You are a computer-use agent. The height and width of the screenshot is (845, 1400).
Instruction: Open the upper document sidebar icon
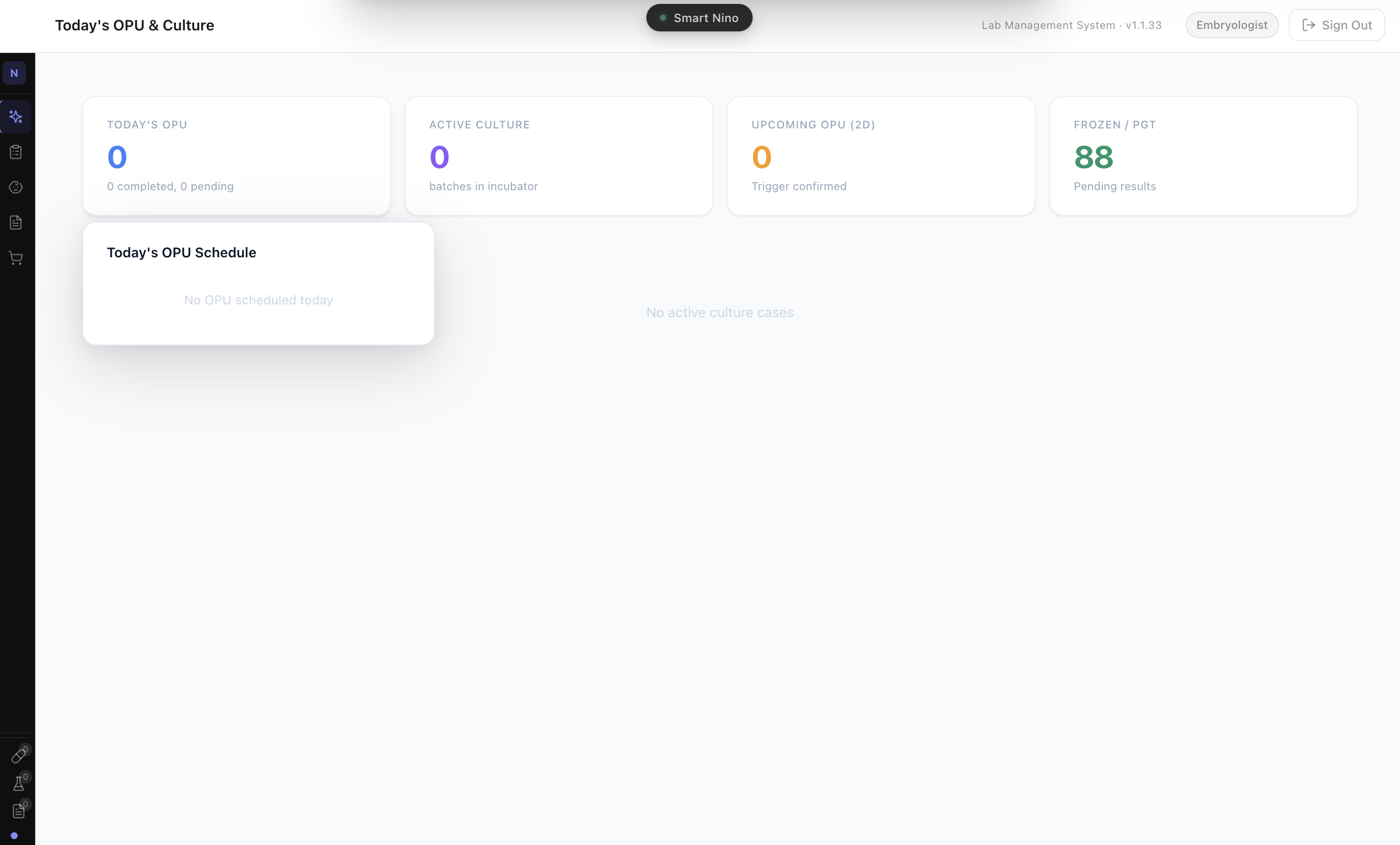tap(16, 223)
